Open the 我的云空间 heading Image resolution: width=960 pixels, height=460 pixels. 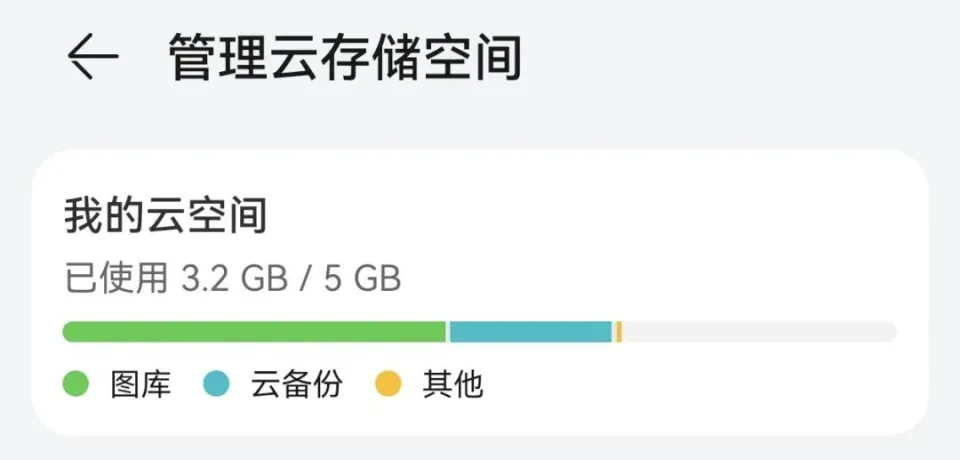(165, 216)
